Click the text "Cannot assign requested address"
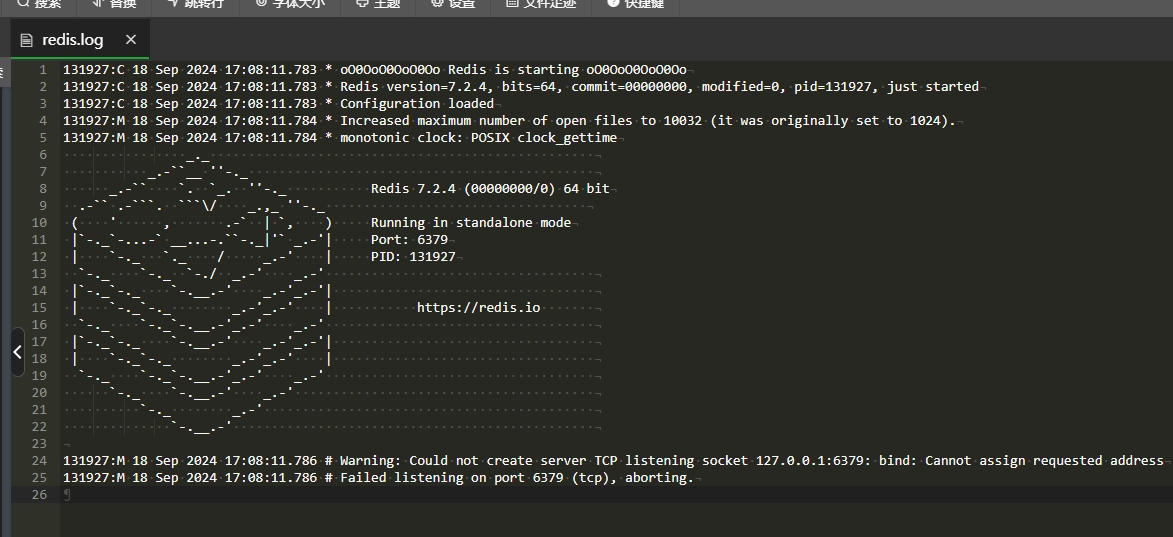 (1044, 461)
